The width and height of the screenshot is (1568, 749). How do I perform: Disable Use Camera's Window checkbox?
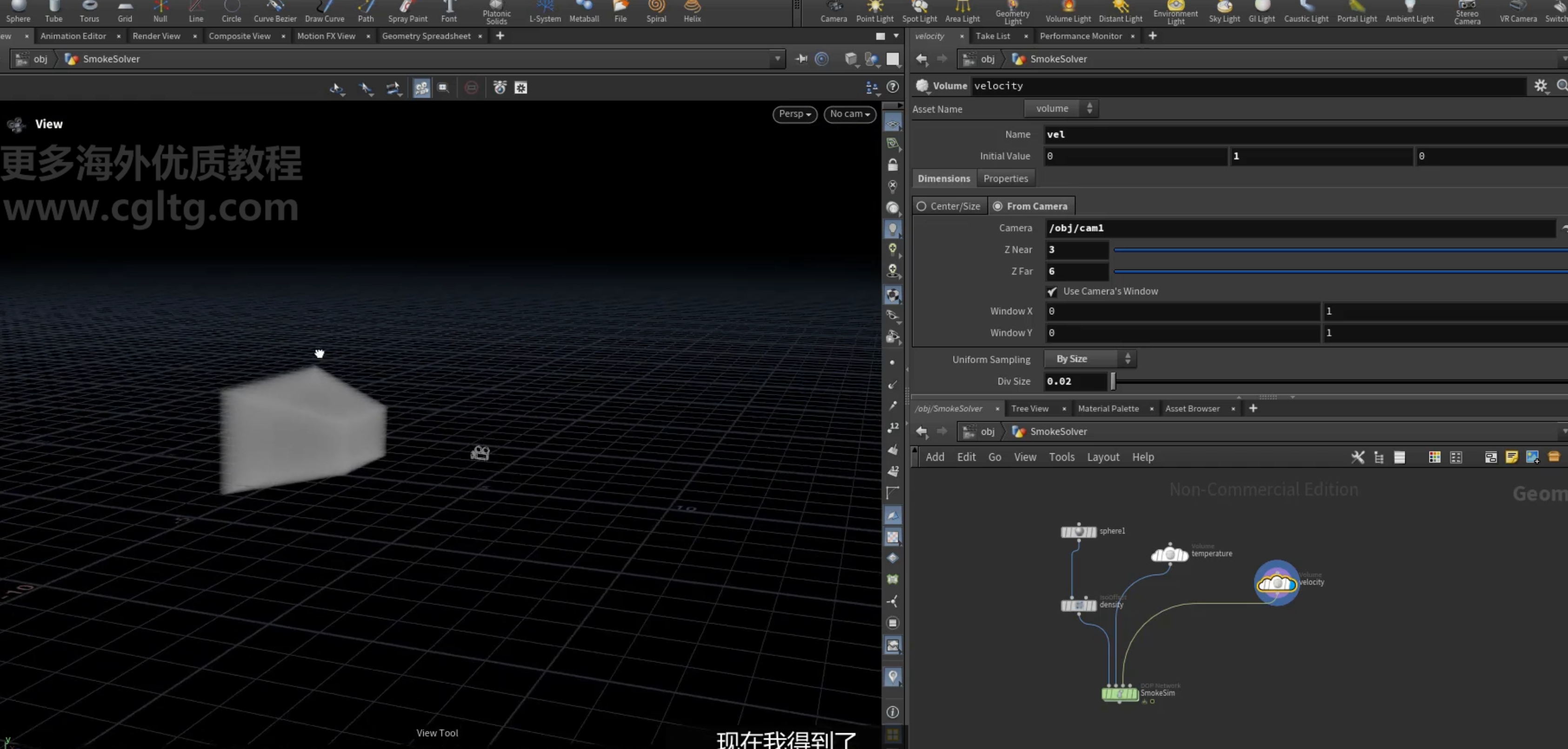tap(1052, 292)
